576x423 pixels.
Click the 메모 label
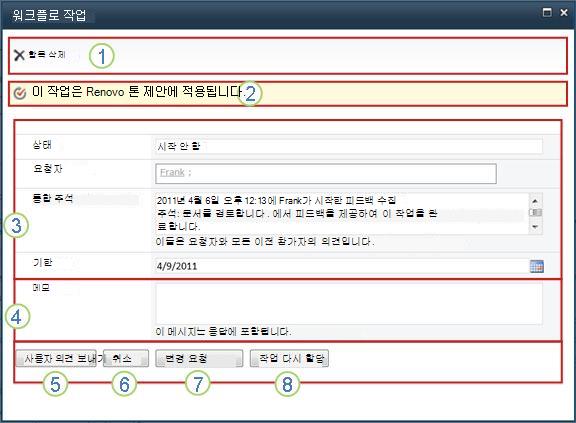pos(41,288)
